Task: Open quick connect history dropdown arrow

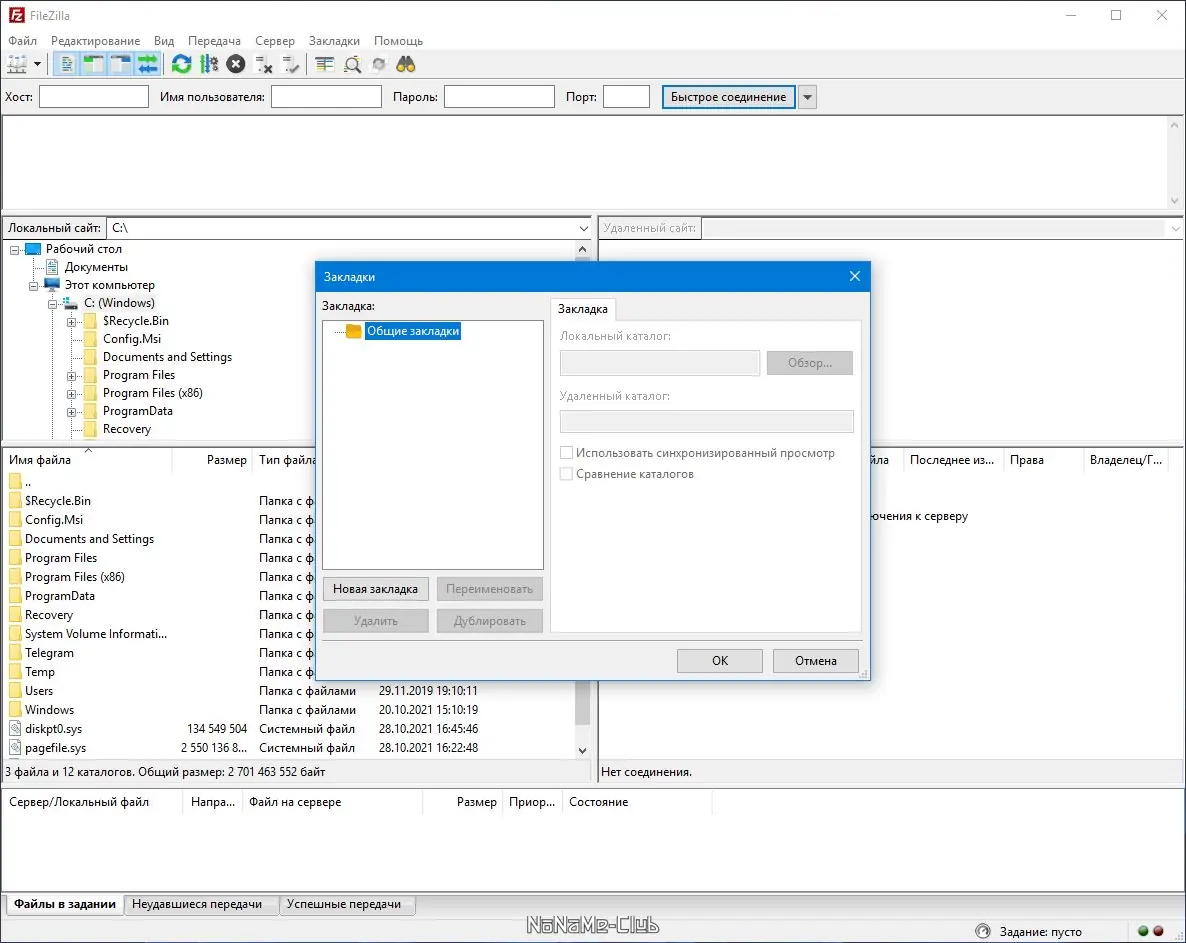Action: click(x=808, y=97)
